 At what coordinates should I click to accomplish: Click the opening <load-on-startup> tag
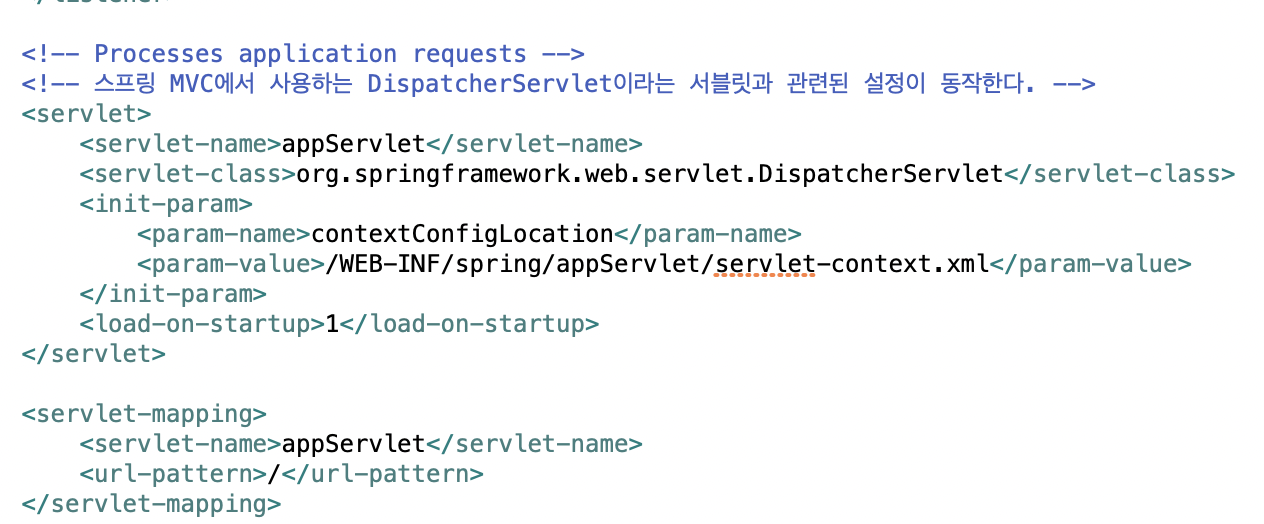tap(203, 324)
